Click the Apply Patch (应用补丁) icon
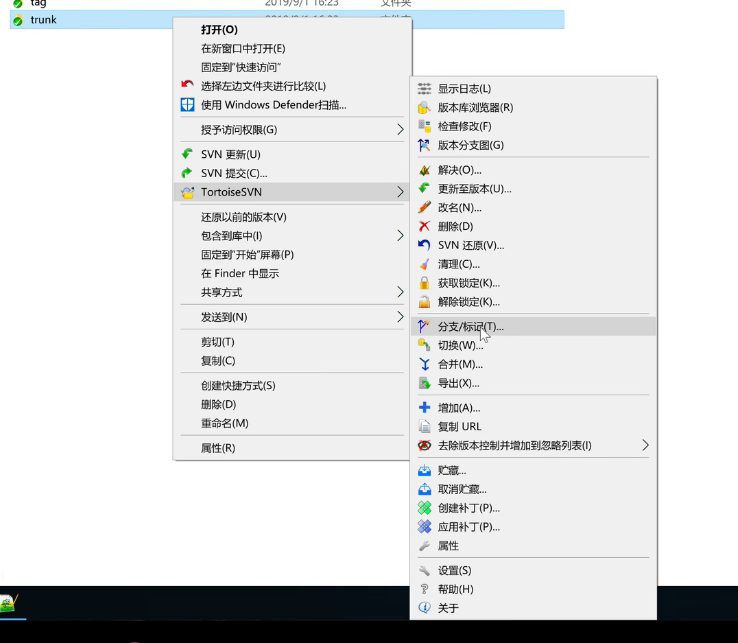This screenshot has width=738, height=643. (x=424, y=527)
